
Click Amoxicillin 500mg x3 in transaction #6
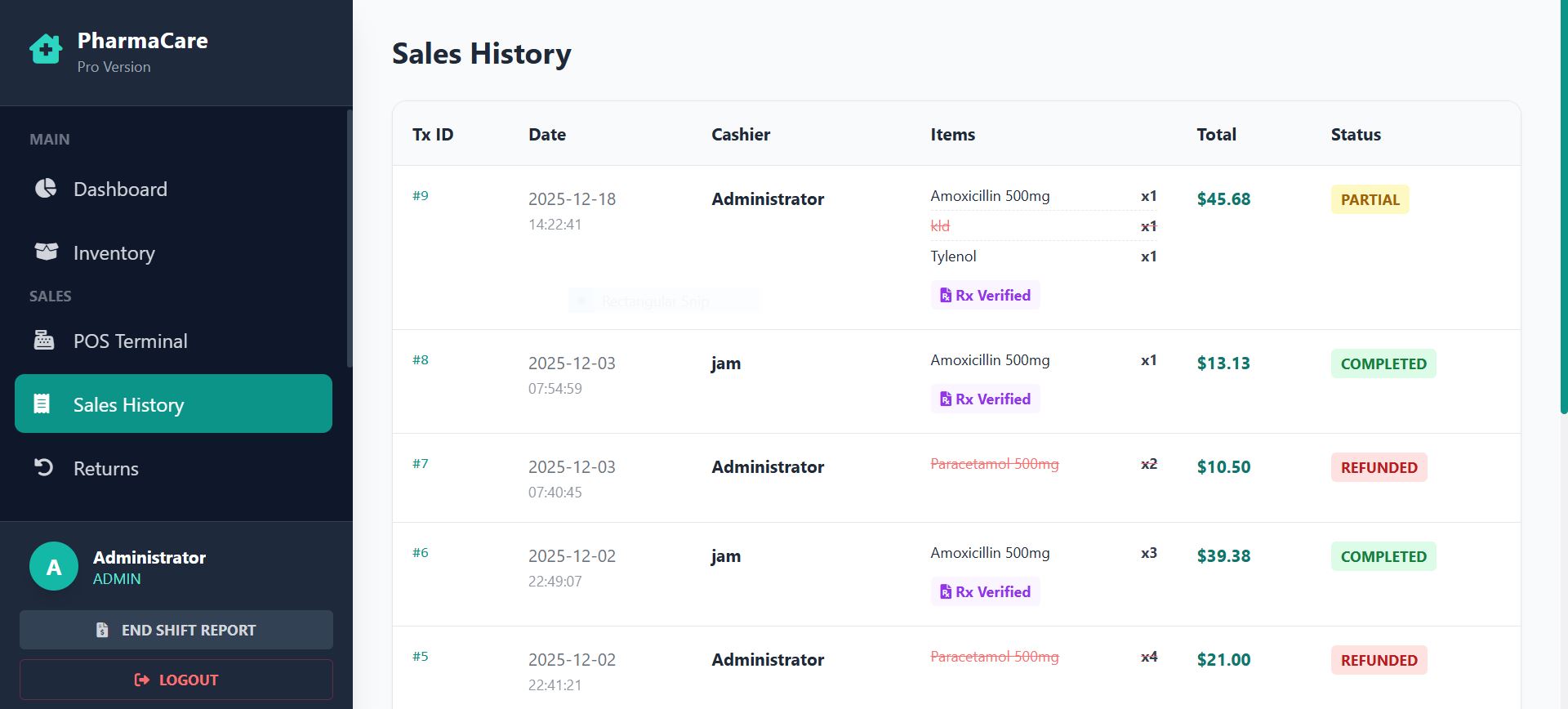[x=990, y=553]
